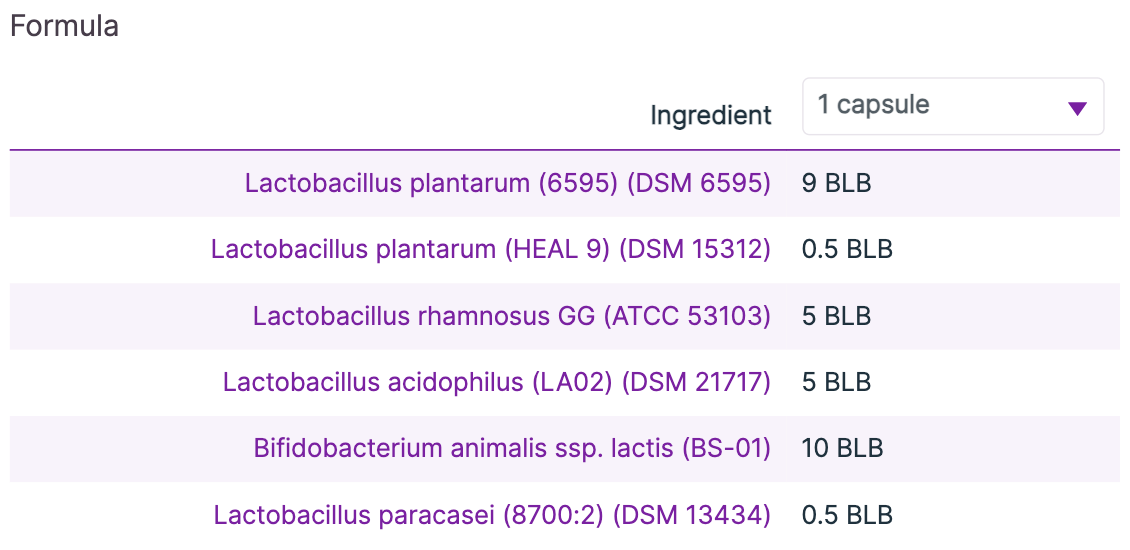The width and height of the screenshot is (1130, 550).
Task: Open the Lactobacillus plantarum (6595) ingredient link
Action: (x=507, y=183)
